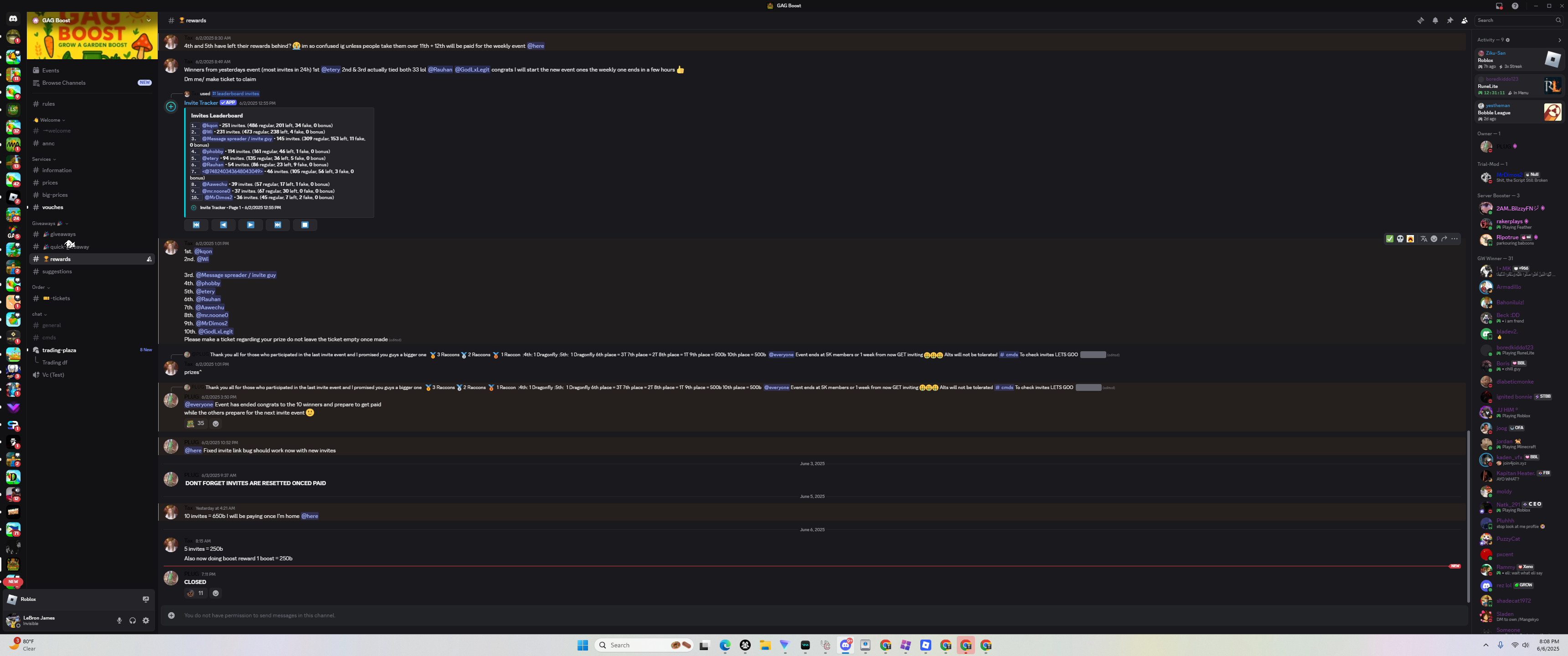Toggle the 35-count reaction

(x=196, y=424)
